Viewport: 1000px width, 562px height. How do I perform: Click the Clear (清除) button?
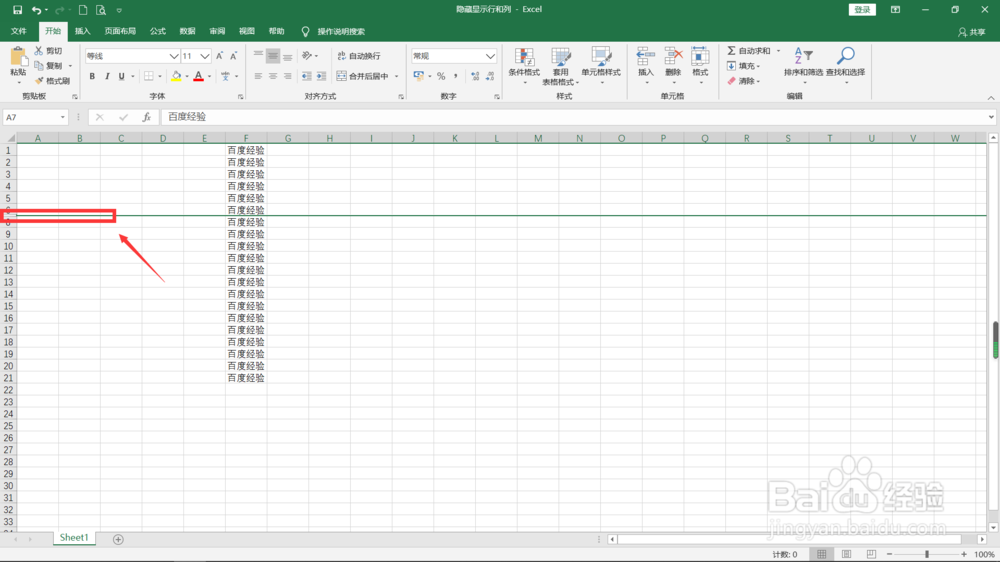tap(744, 81)
